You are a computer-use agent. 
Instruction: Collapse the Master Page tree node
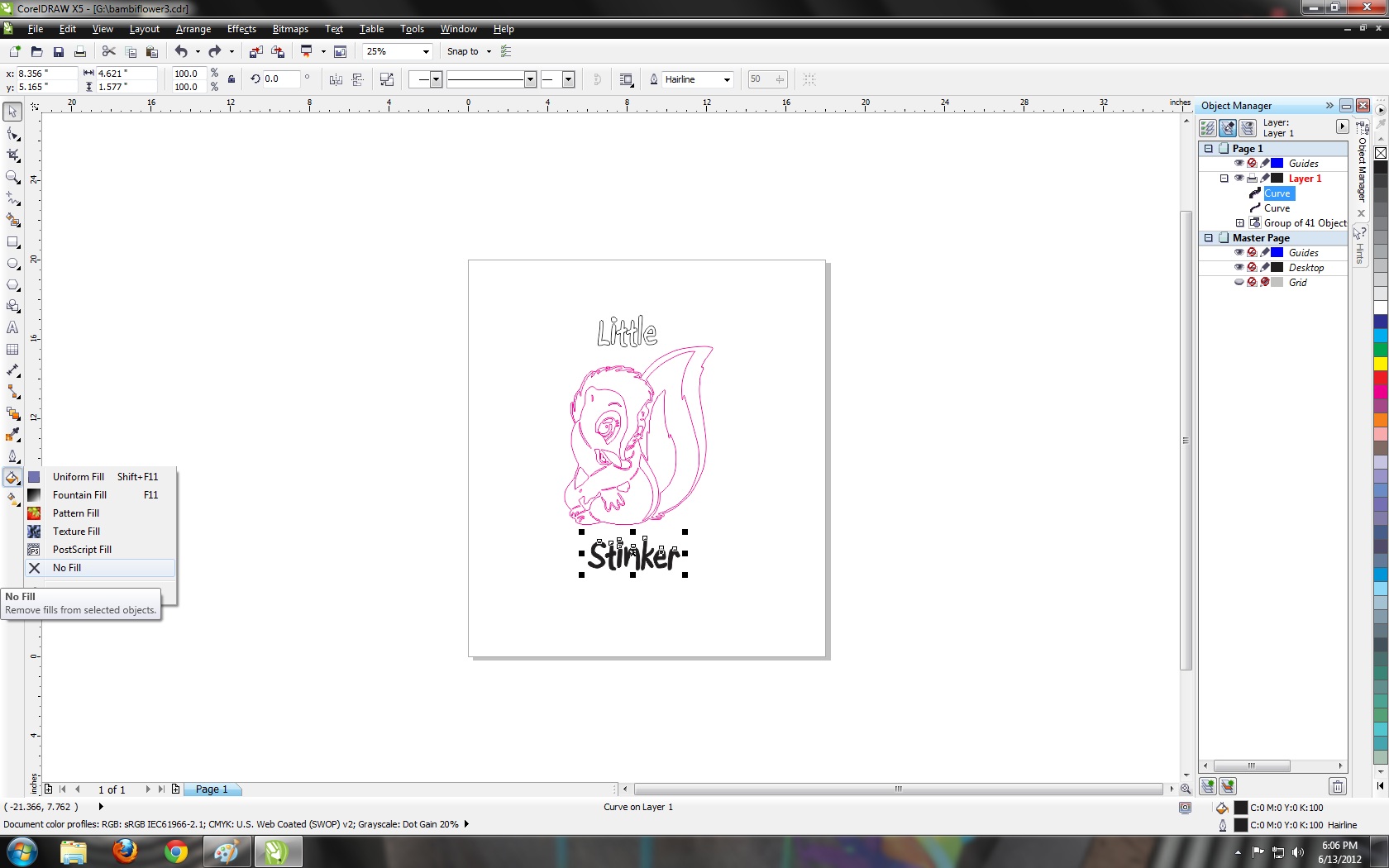pyautogui.click(x=1209, y=237)
